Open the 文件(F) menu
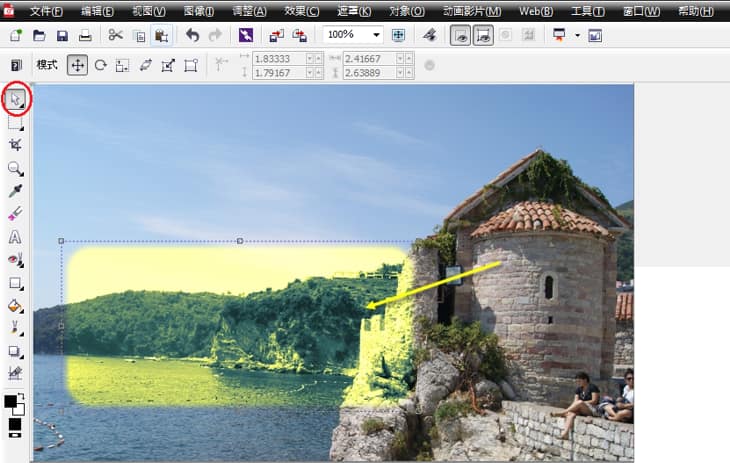730x463 pixels. (x=46, y=11)
